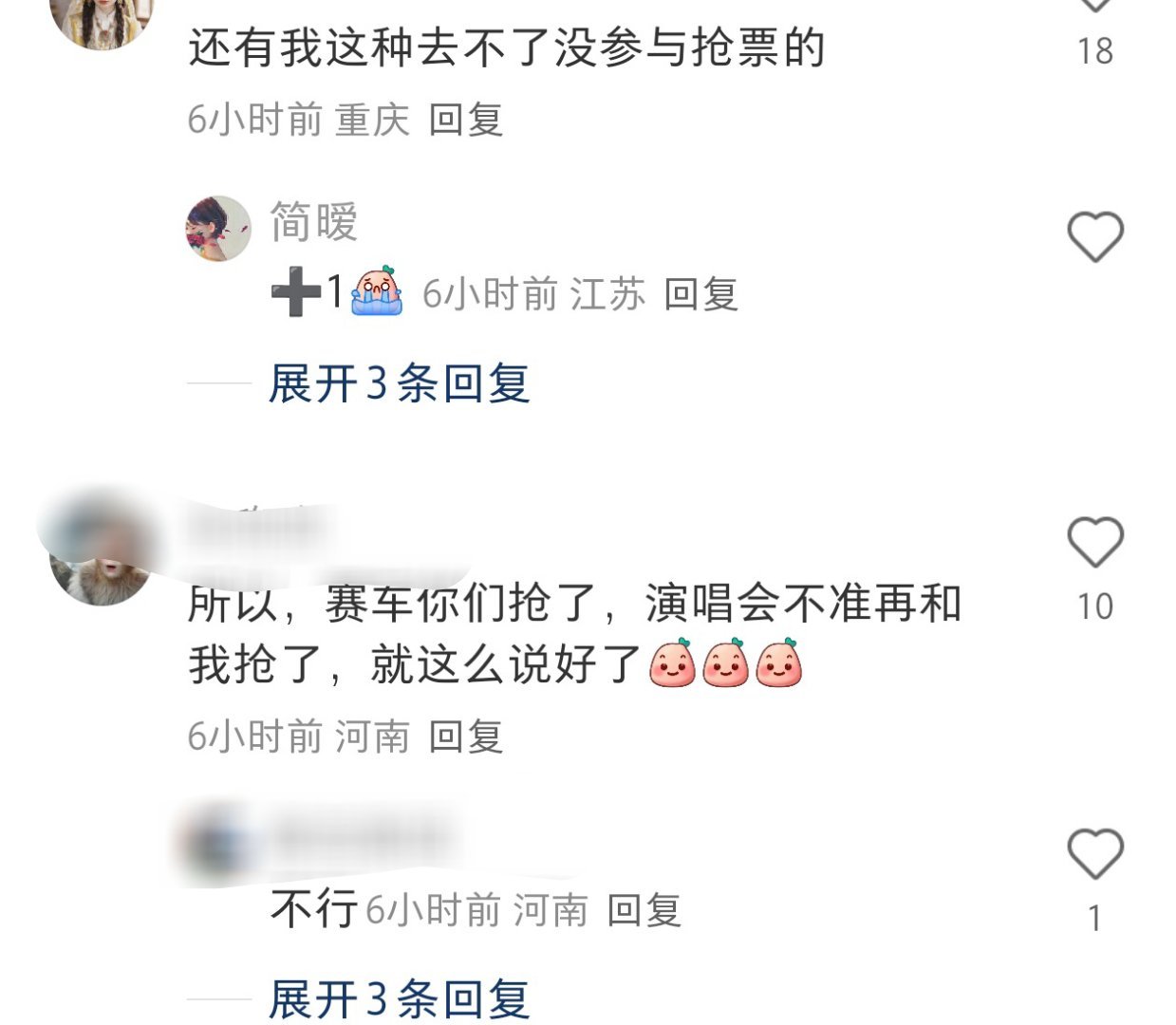Open 简暖's avatar profile picture
Viewport: 1176px width, 1025px height.
[x=217, y=229]
